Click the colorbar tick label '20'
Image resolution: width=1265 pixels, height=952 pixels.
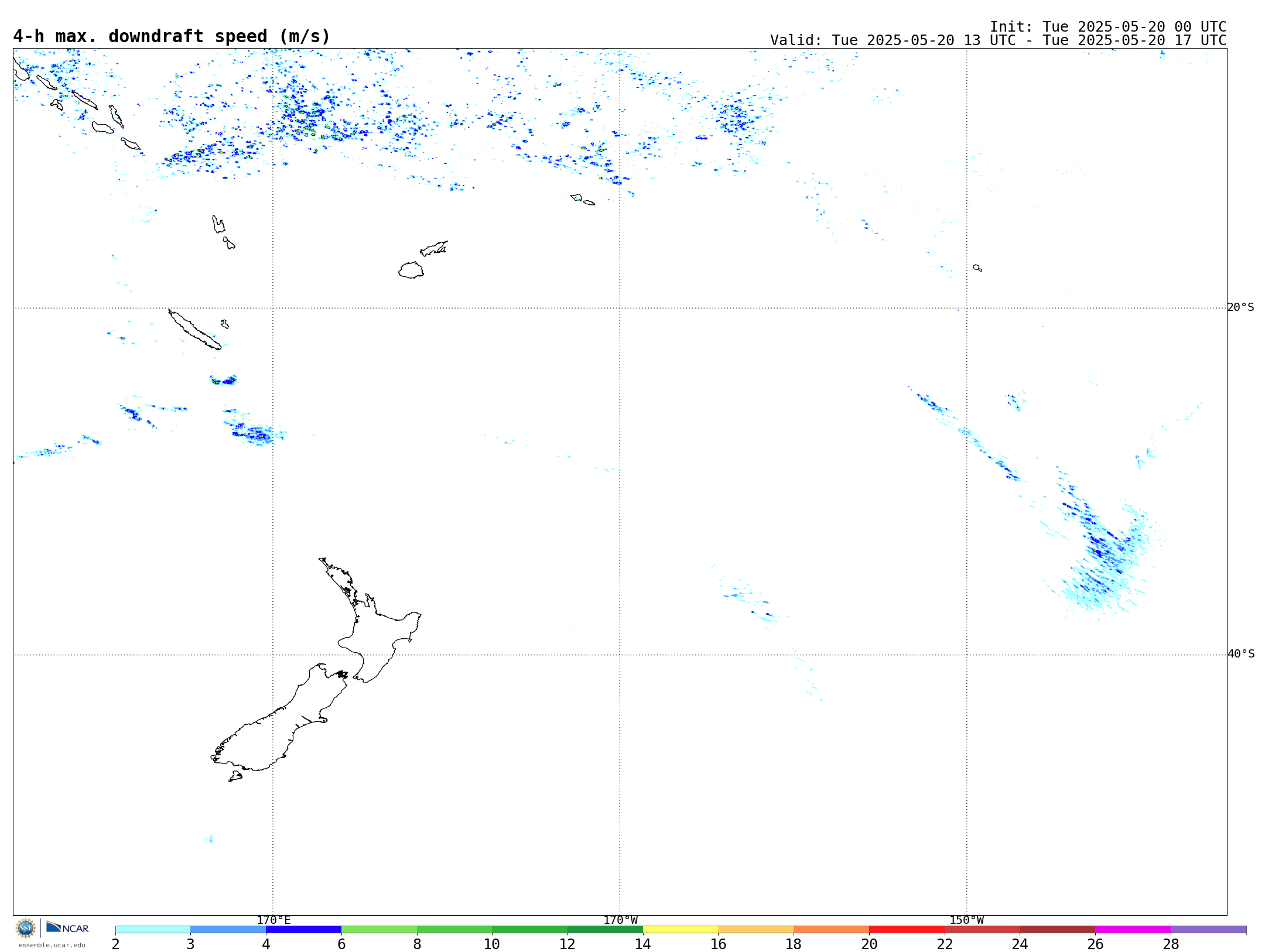[x=869, y=944]
